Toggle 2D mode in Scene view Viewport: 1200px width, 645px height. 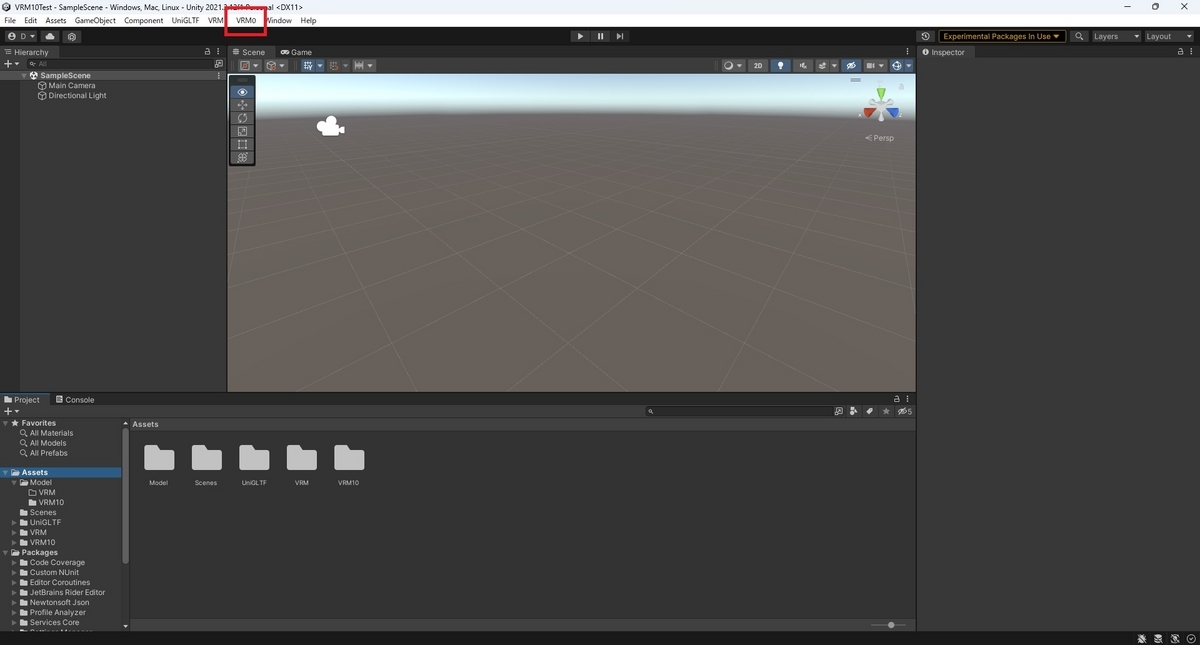pos(758,65)
